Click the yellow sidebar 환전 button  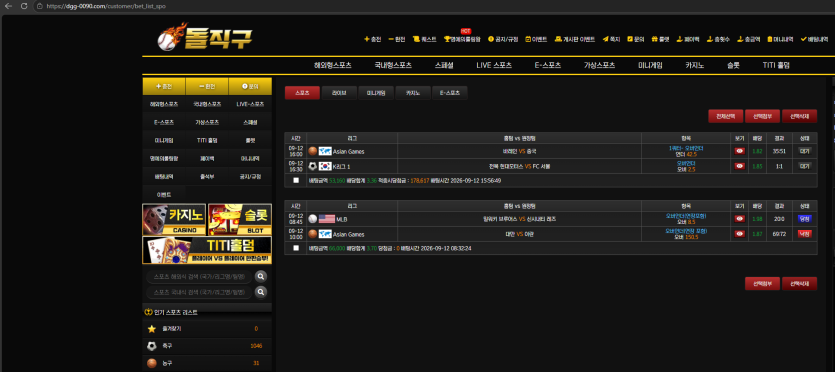(x=207, y=86)
